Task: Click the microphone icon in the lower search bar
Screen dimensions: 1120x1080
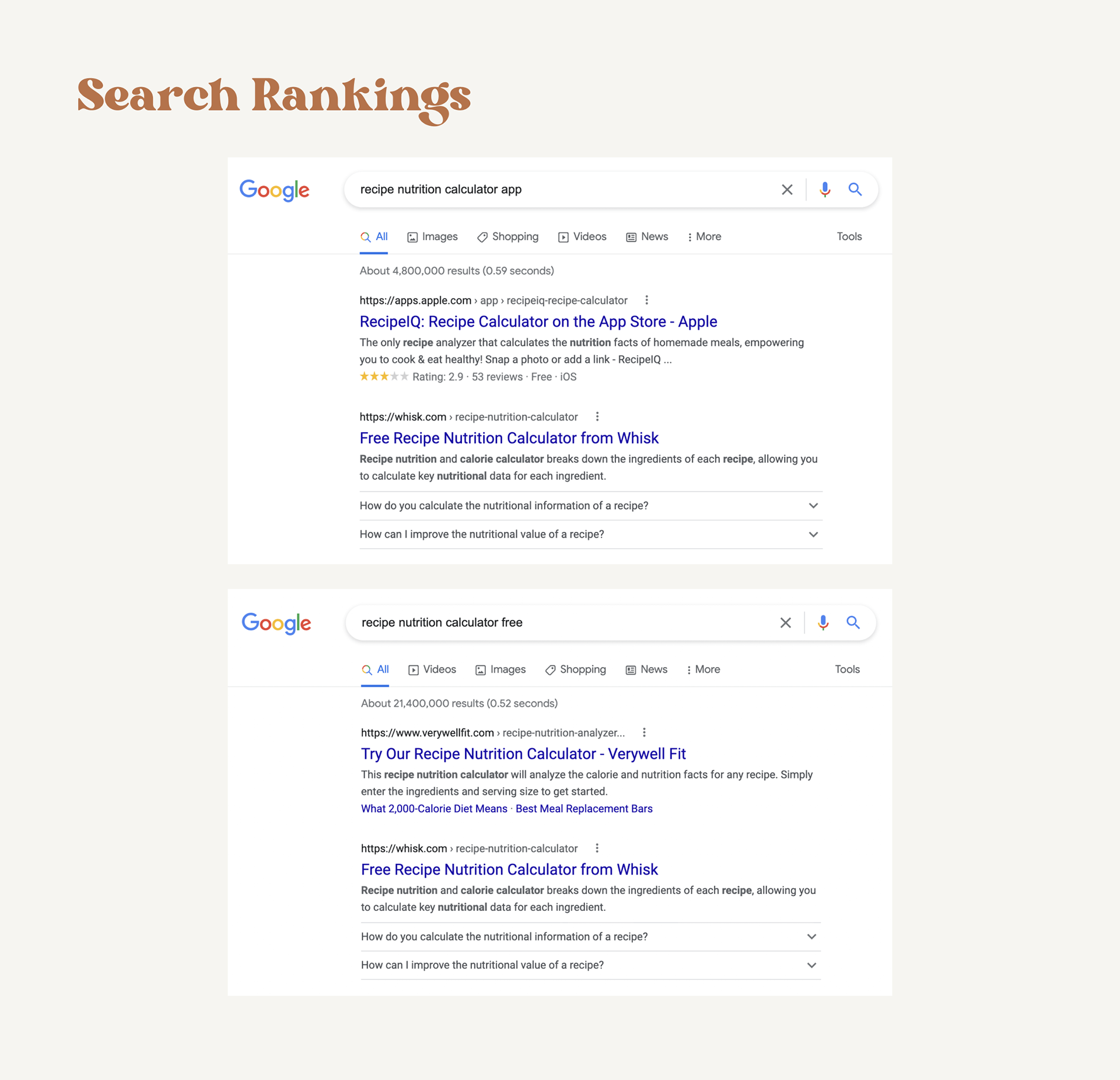Action: click(x=823, y=623)
